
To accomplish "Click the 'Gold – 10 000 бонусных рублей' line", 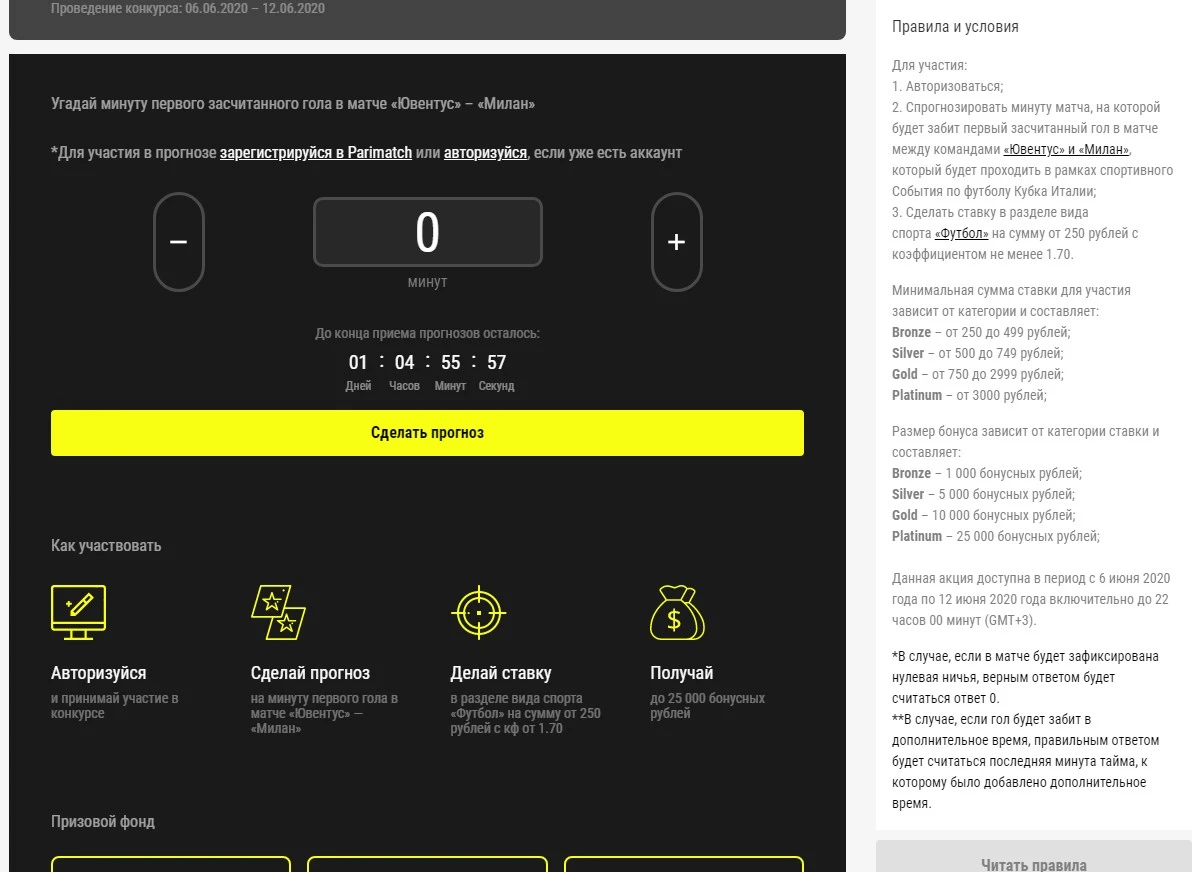I will (x=984, y=515).
